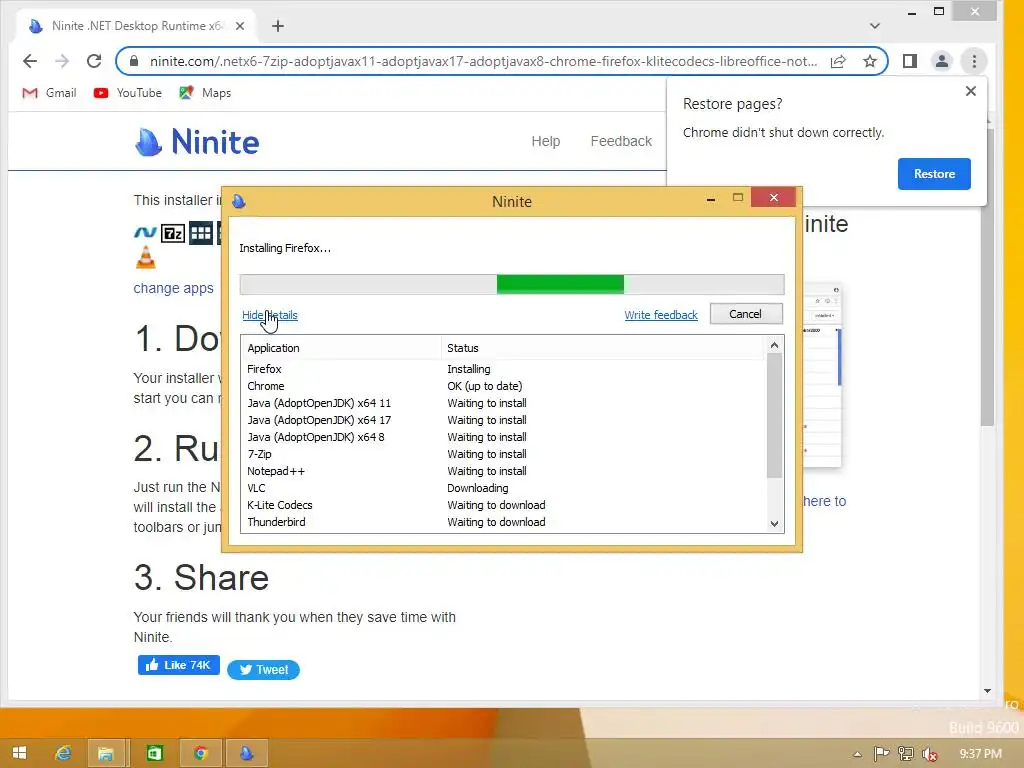Open the Help page link
Viewport: 1024px width, 768px height.
point(546,141)
